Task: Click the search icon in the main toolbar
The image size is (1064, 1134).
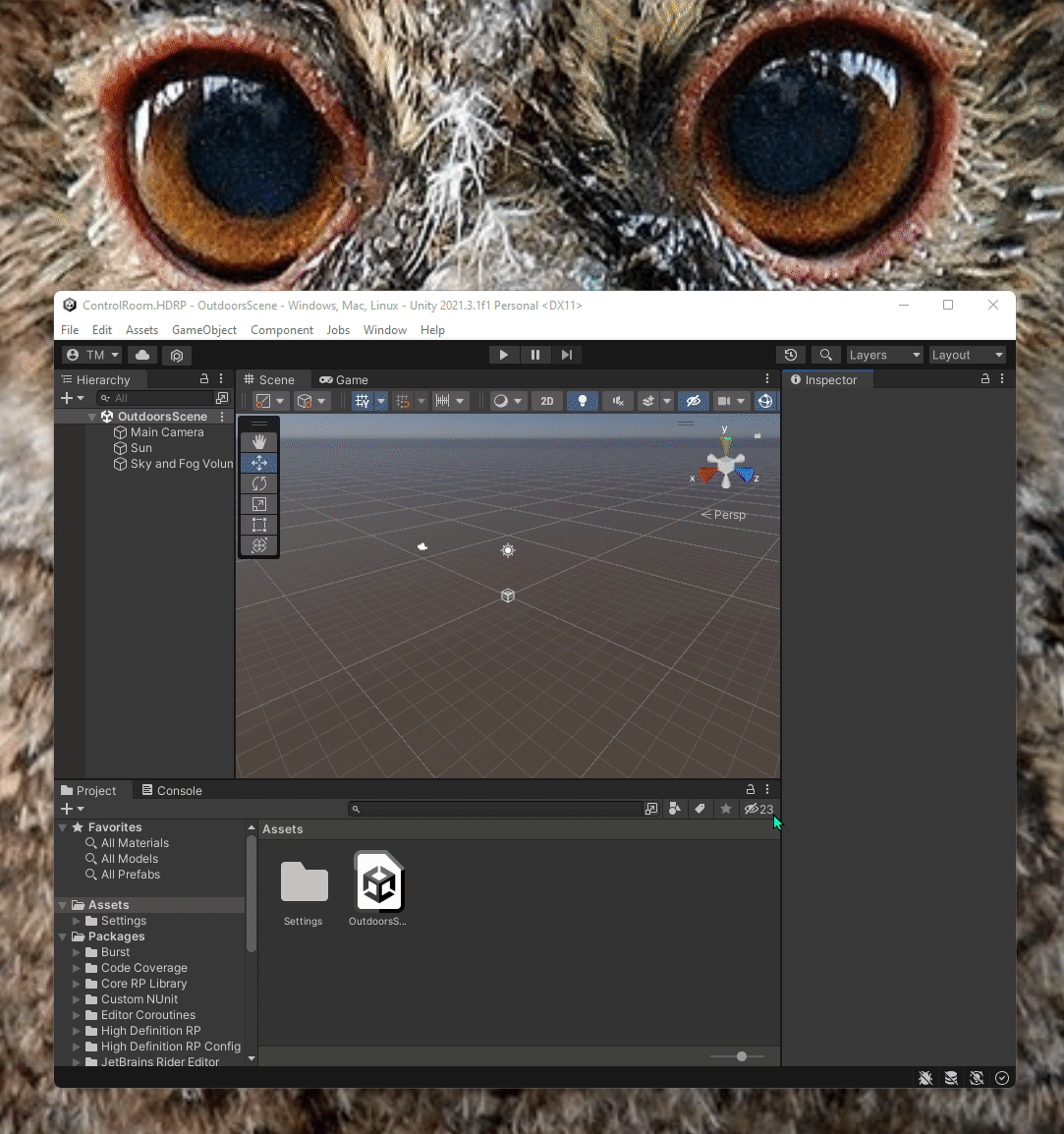Action: tap(826, 355)
